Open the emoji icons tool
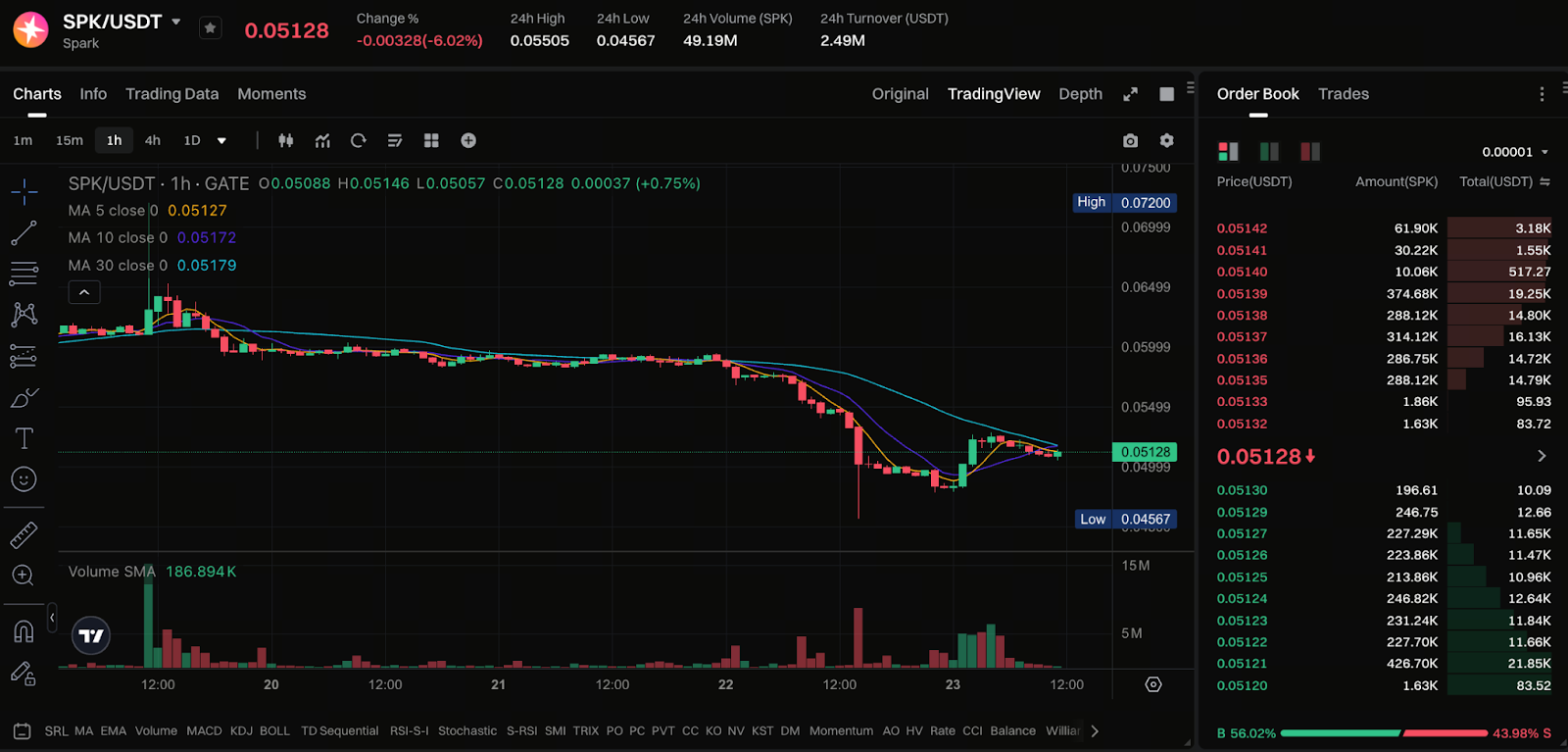 pyautogui.click(x=24, y=479)
